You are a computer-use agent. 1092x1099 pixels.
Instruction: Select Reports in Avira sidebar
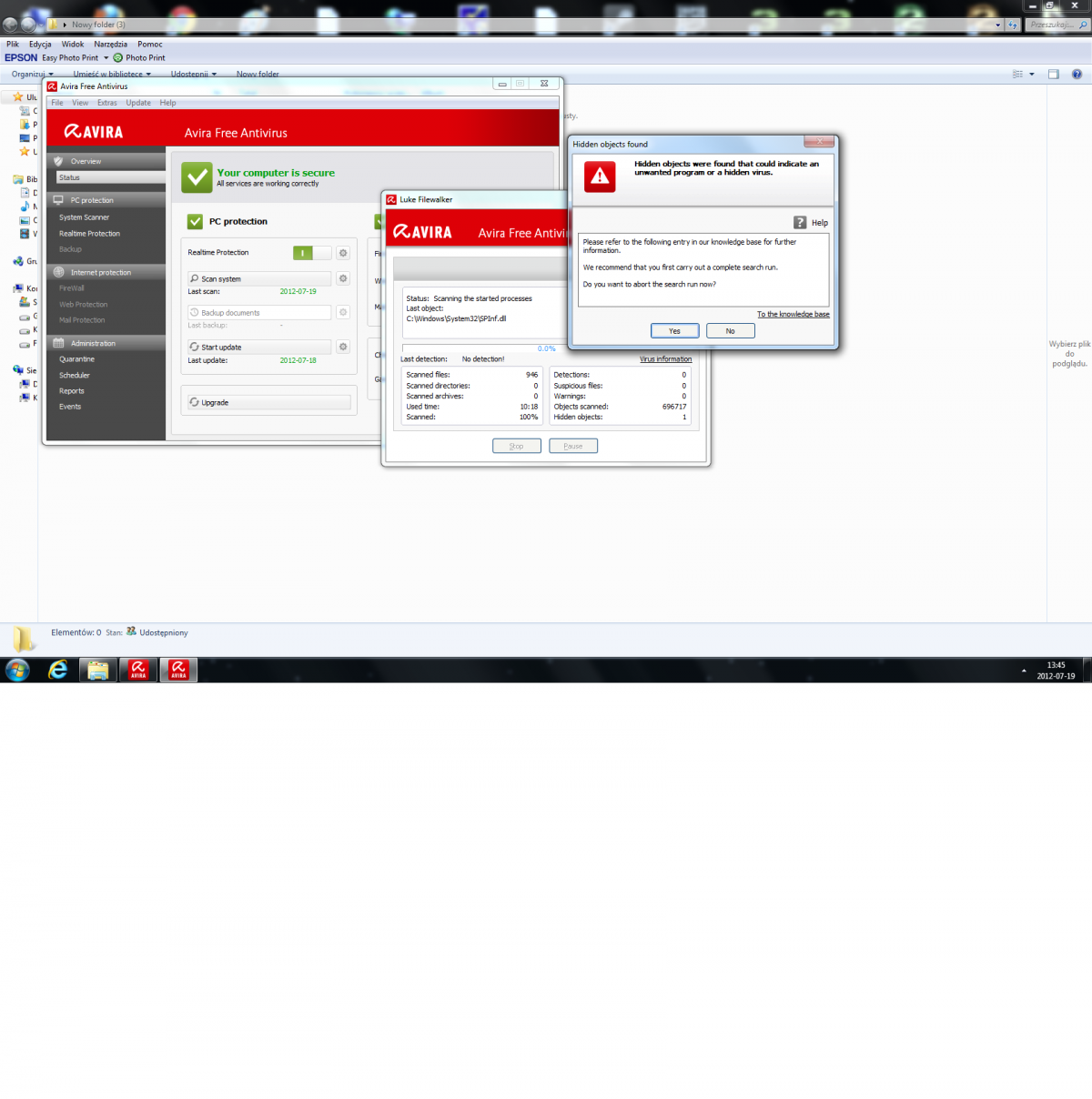coord(72,391)
